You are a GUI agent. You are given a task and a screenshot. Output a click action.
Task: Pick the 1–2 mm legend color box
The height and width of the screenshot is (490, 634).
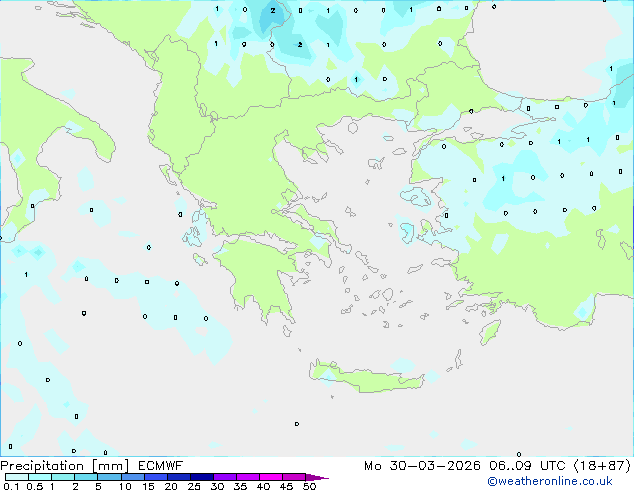(x=63, y=477)
